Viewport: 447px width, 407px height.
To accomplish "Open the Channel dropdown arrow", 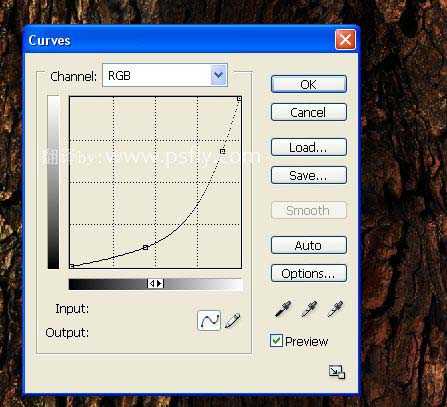I will (219, 75).
